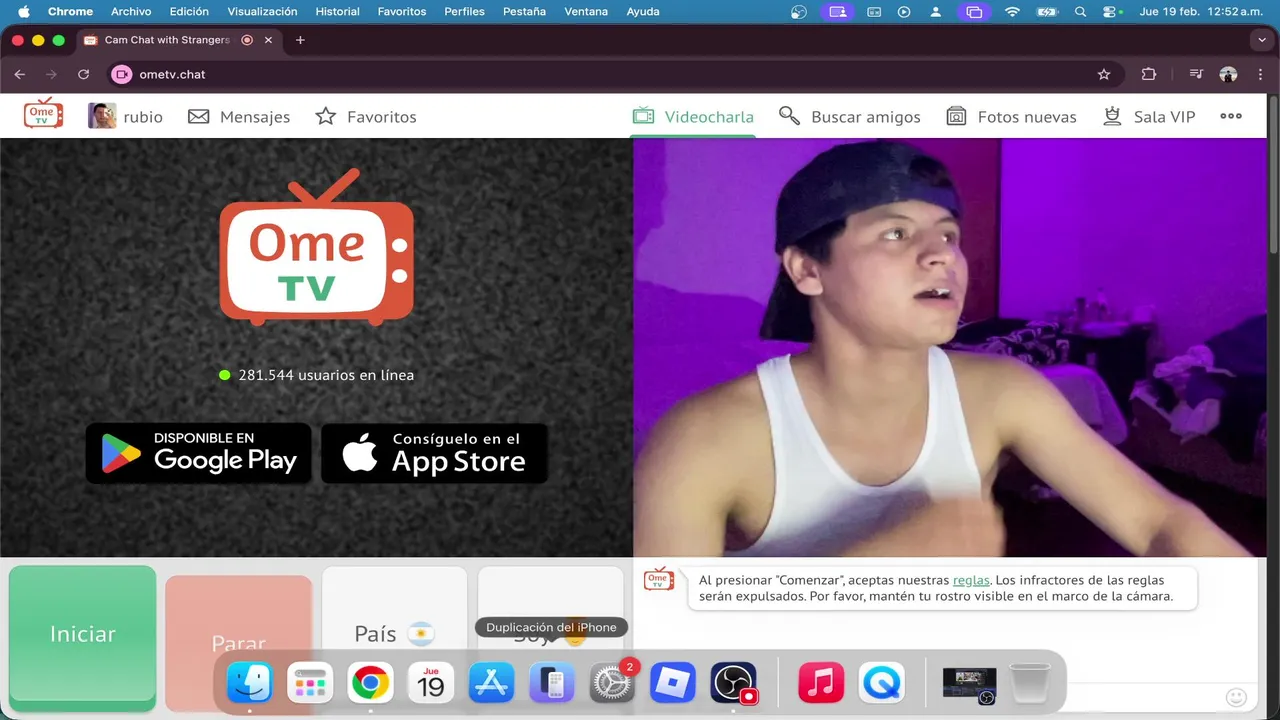The height and width of the screenshot is (720, 1280).
Task: Open Finder from the Dock
Action: click(249, 684)
